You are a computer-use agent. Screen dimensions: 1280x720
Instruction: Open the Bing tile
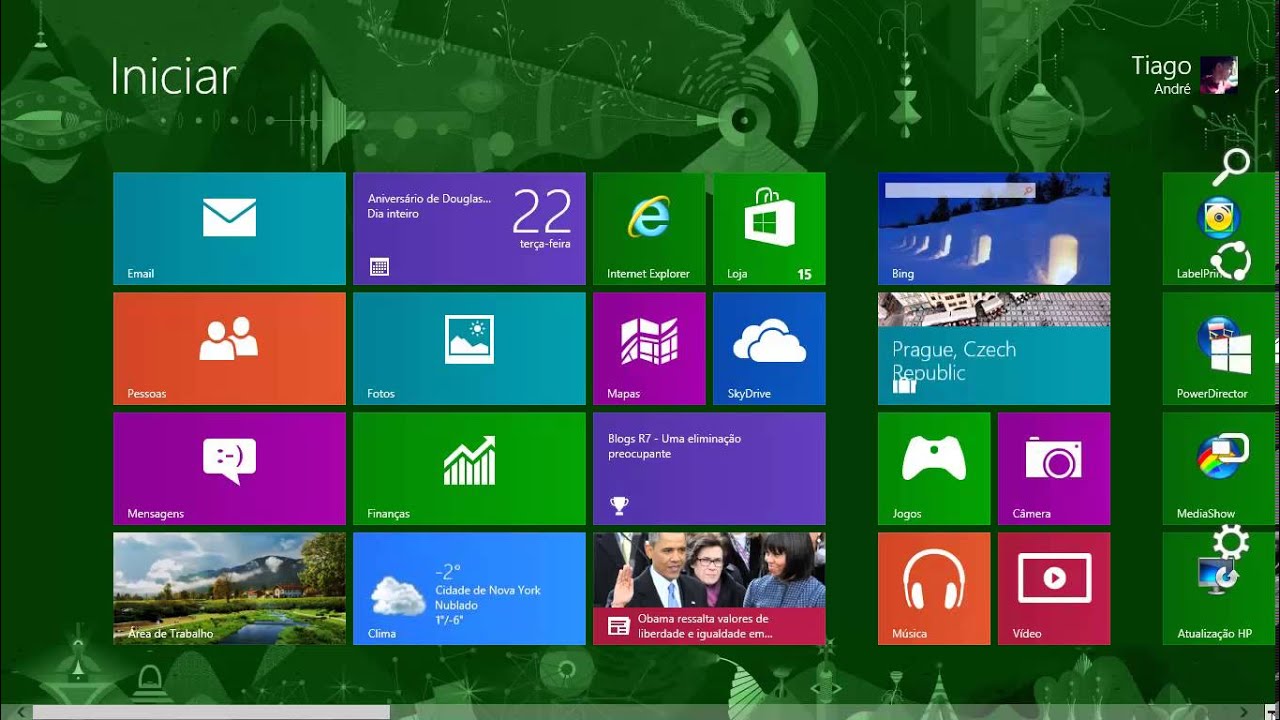click(x=994, y=229)
